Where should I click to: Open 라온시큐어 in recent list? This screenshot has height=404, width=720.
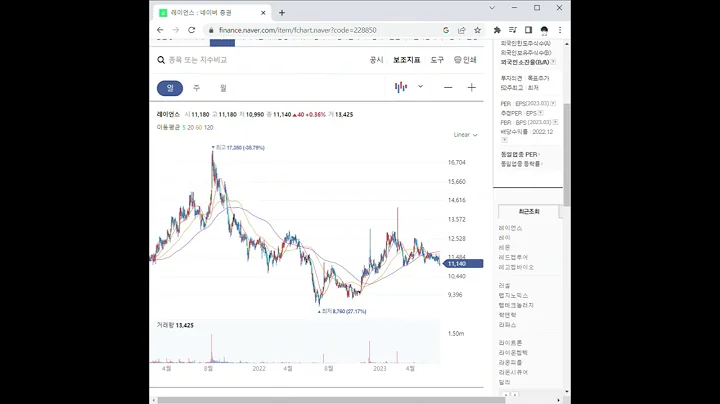coord(513,372)
